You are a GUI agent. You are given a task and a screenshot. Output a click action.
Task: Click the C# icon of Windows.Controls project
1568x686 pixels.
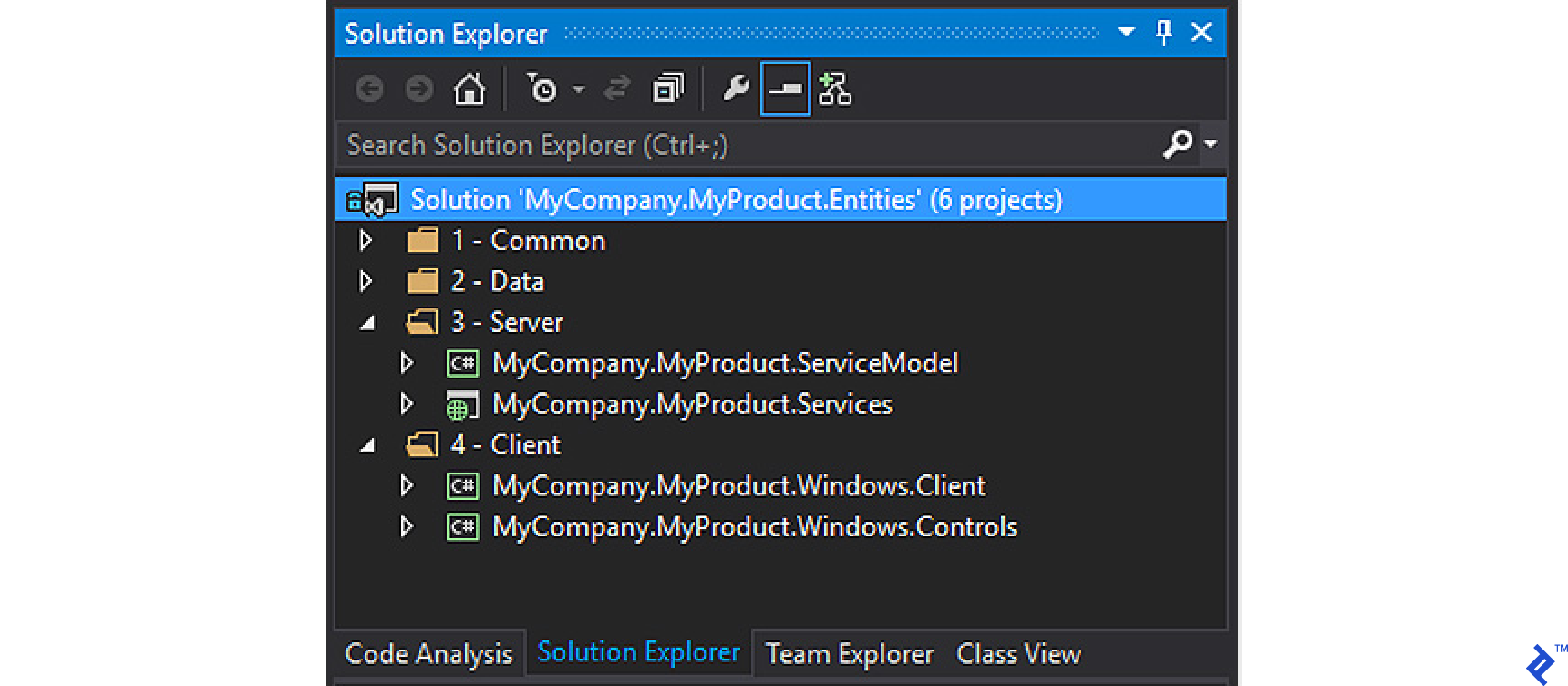coord(462,526)
